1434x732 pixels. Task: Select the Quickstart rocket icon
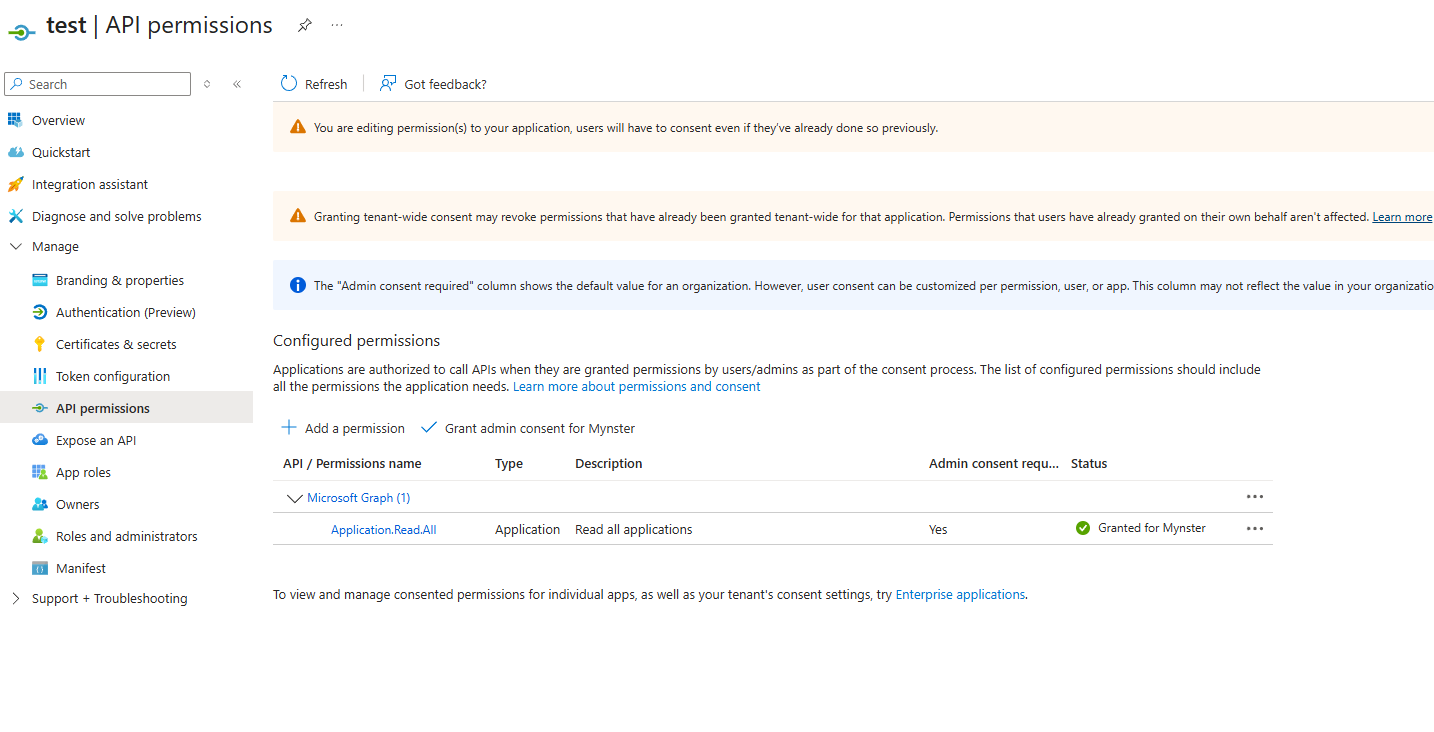pos(17,151)
